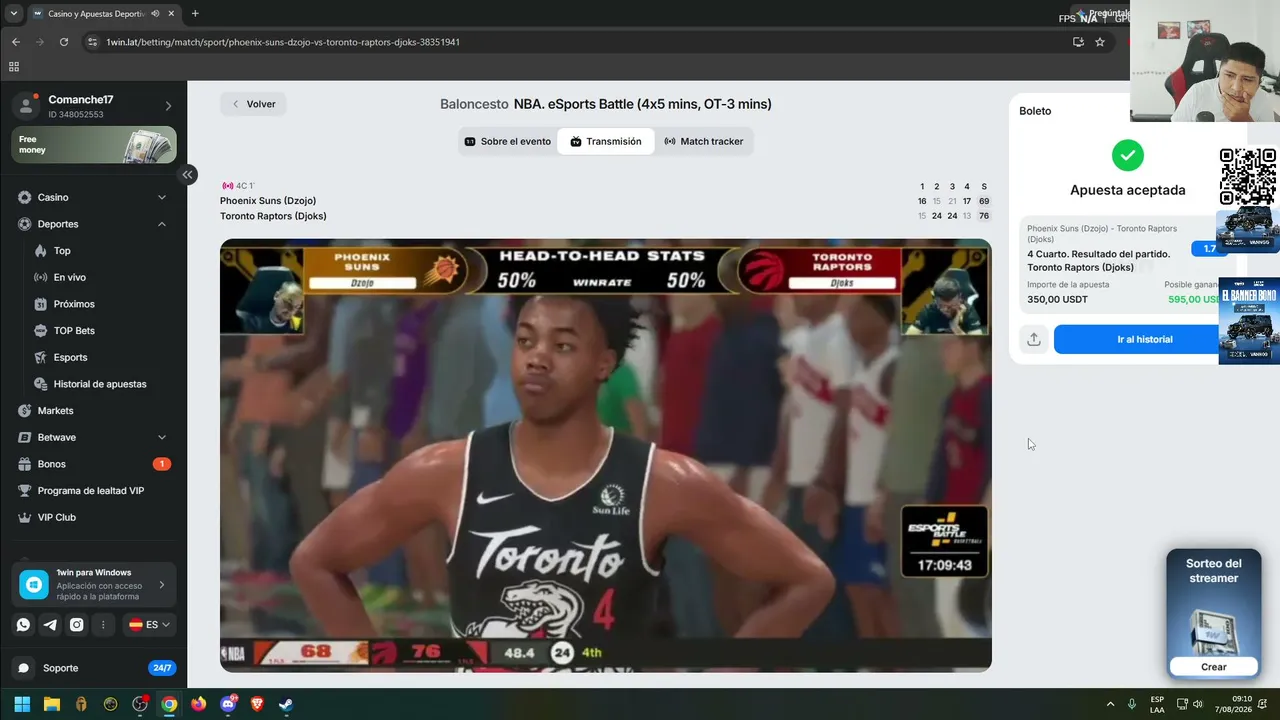The image size is (1280, 720).
Task: Click the browser address bar URL
Action: pyautogui.click(x=283, y=42)
